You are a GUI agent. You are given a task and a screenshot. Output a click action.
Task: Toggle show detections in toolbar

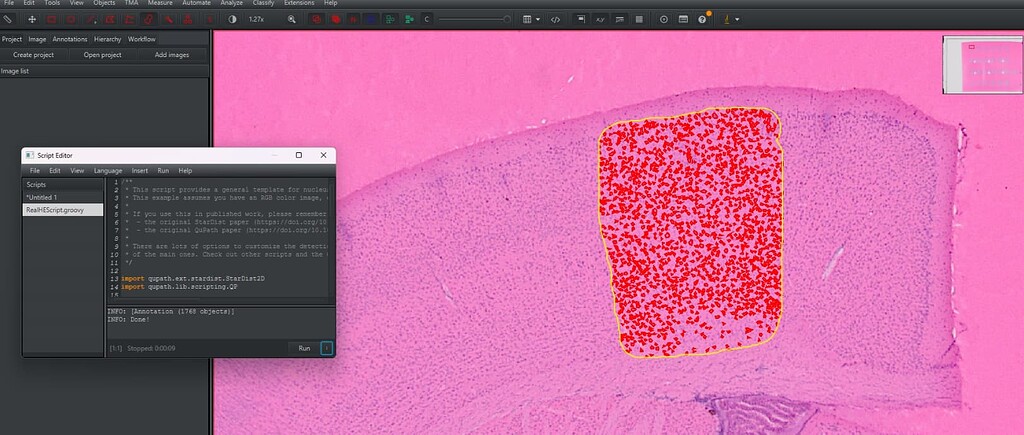click(x=336, y=20)
